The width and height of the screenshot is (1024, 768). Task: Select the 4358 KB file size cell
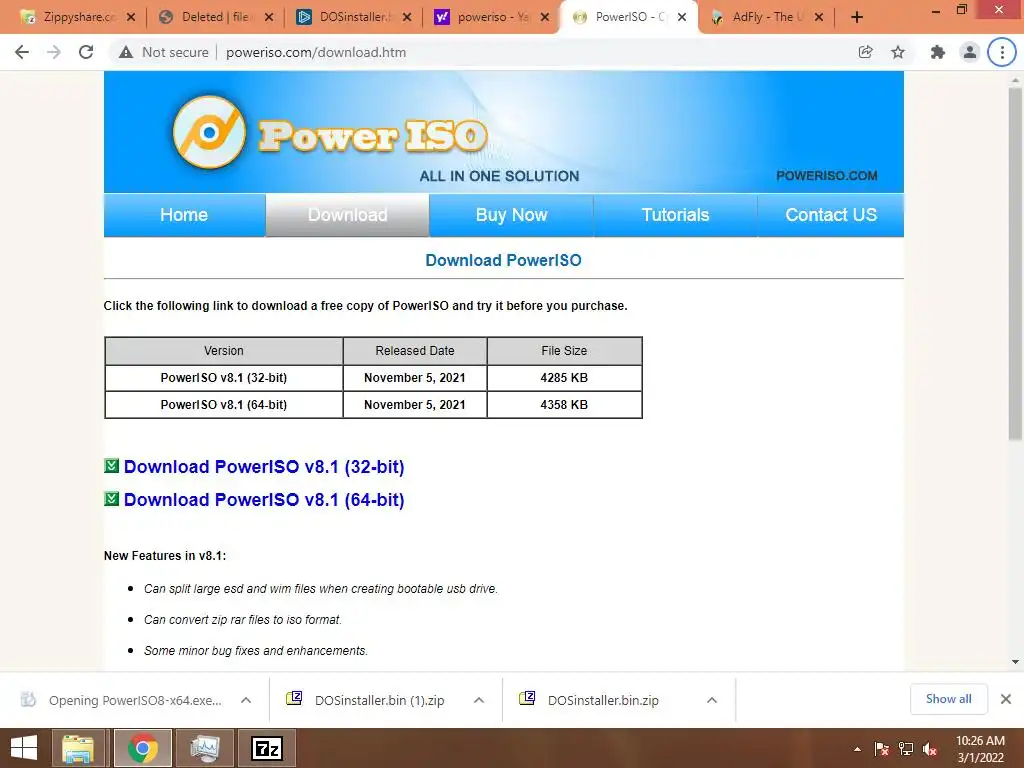pos(564,405)
